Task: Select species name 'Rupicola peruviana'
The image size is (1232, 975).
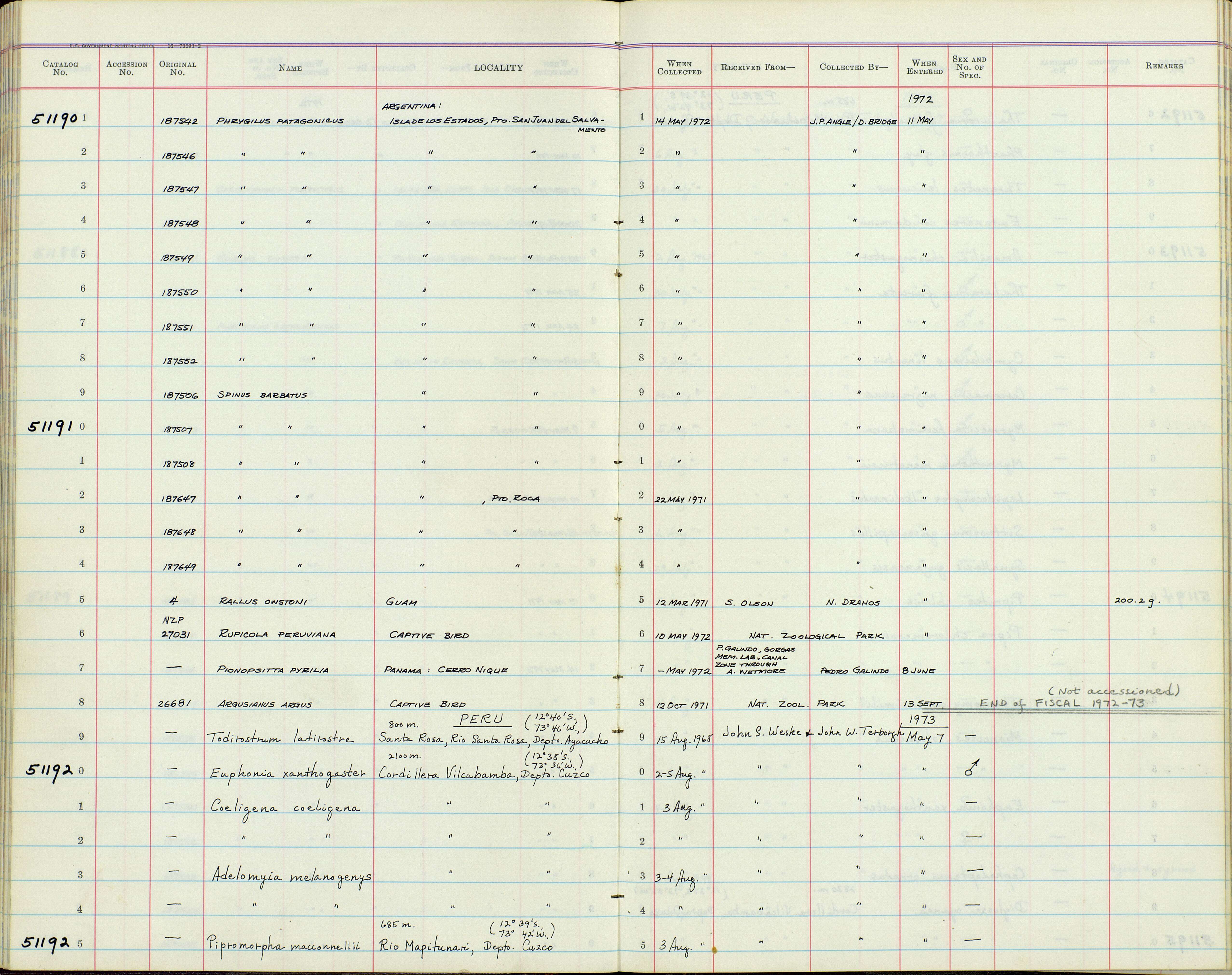Action: point(277,634)
